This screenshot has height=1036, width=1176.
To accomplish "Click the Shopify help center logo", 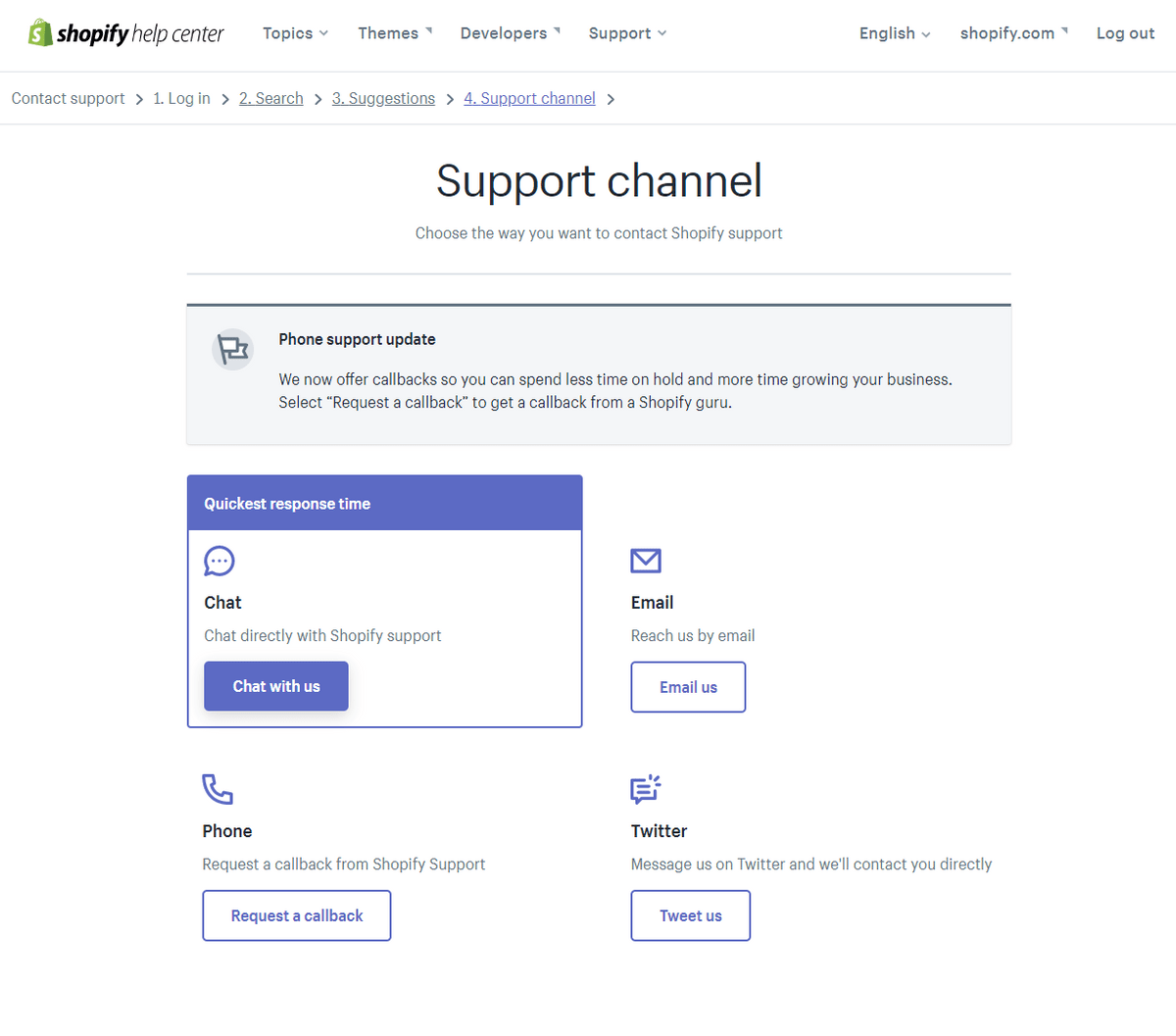I will (x=125, y=33).
